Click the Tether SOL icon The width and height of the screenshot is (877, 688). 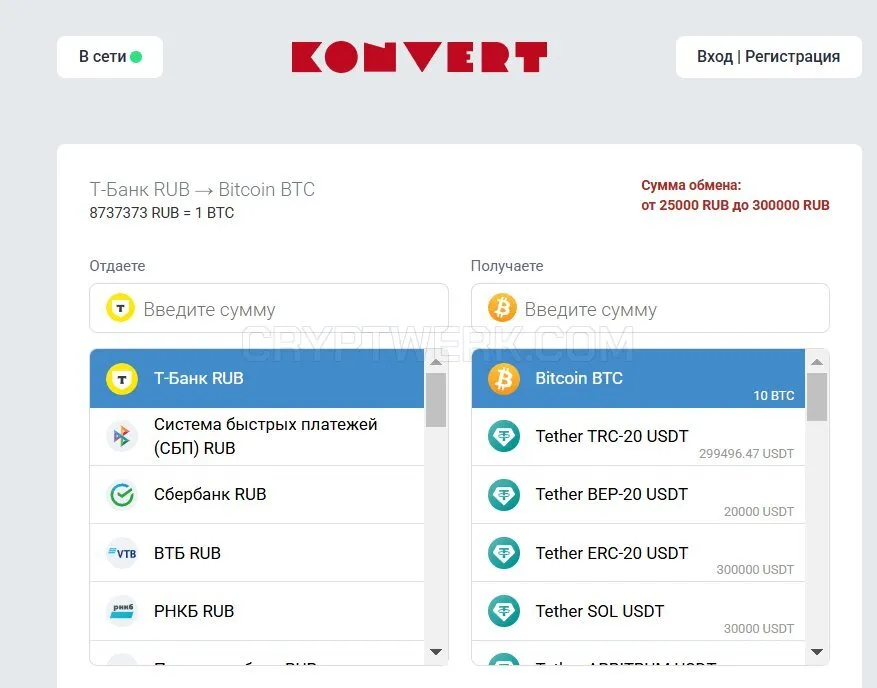[x=503, y=611]
